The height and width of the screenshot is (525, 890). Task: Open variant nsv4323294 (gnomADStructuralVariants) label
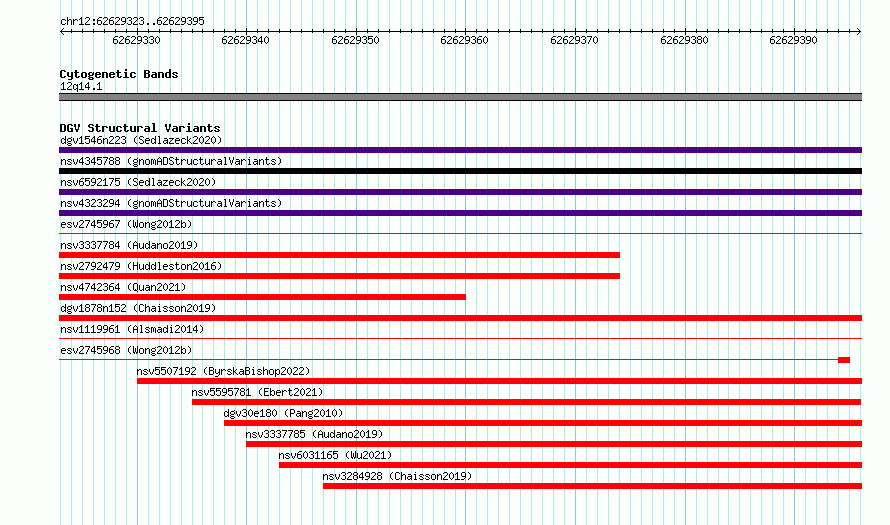pyautogui.click(x=171, y=203)
